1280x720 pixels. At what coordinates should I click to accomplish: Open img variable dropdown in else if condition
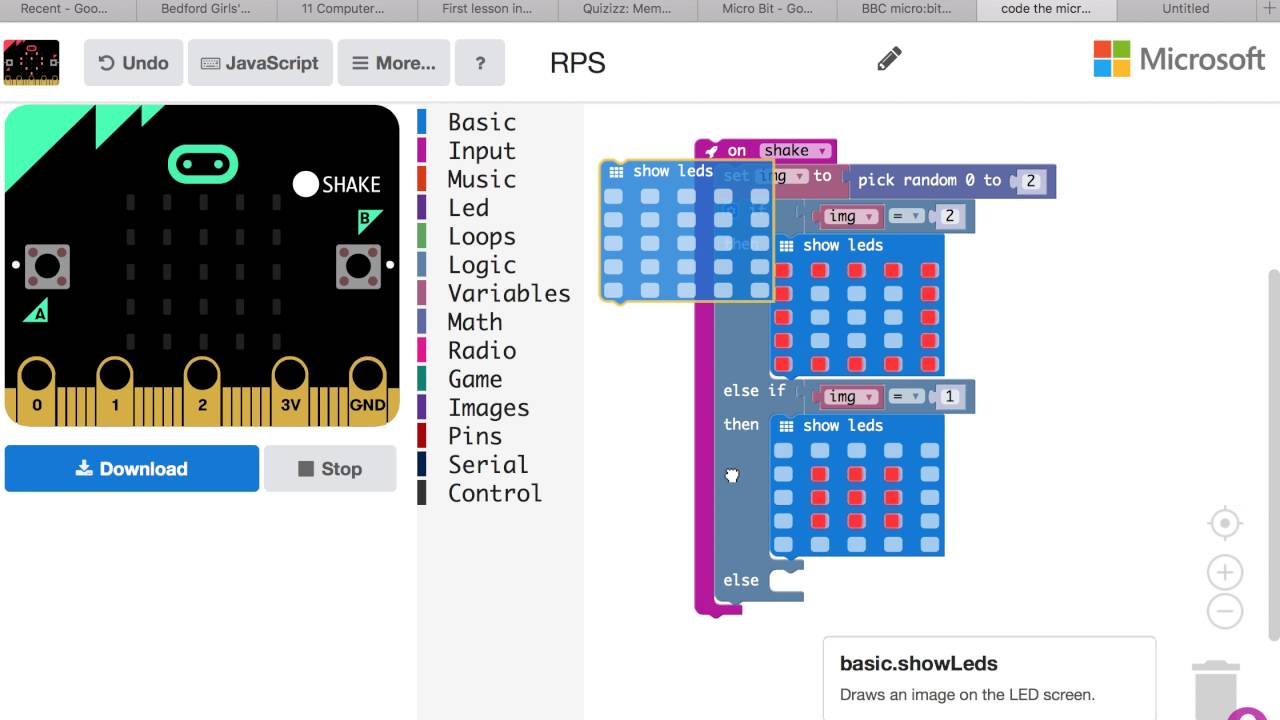click(x=850, y=397)
